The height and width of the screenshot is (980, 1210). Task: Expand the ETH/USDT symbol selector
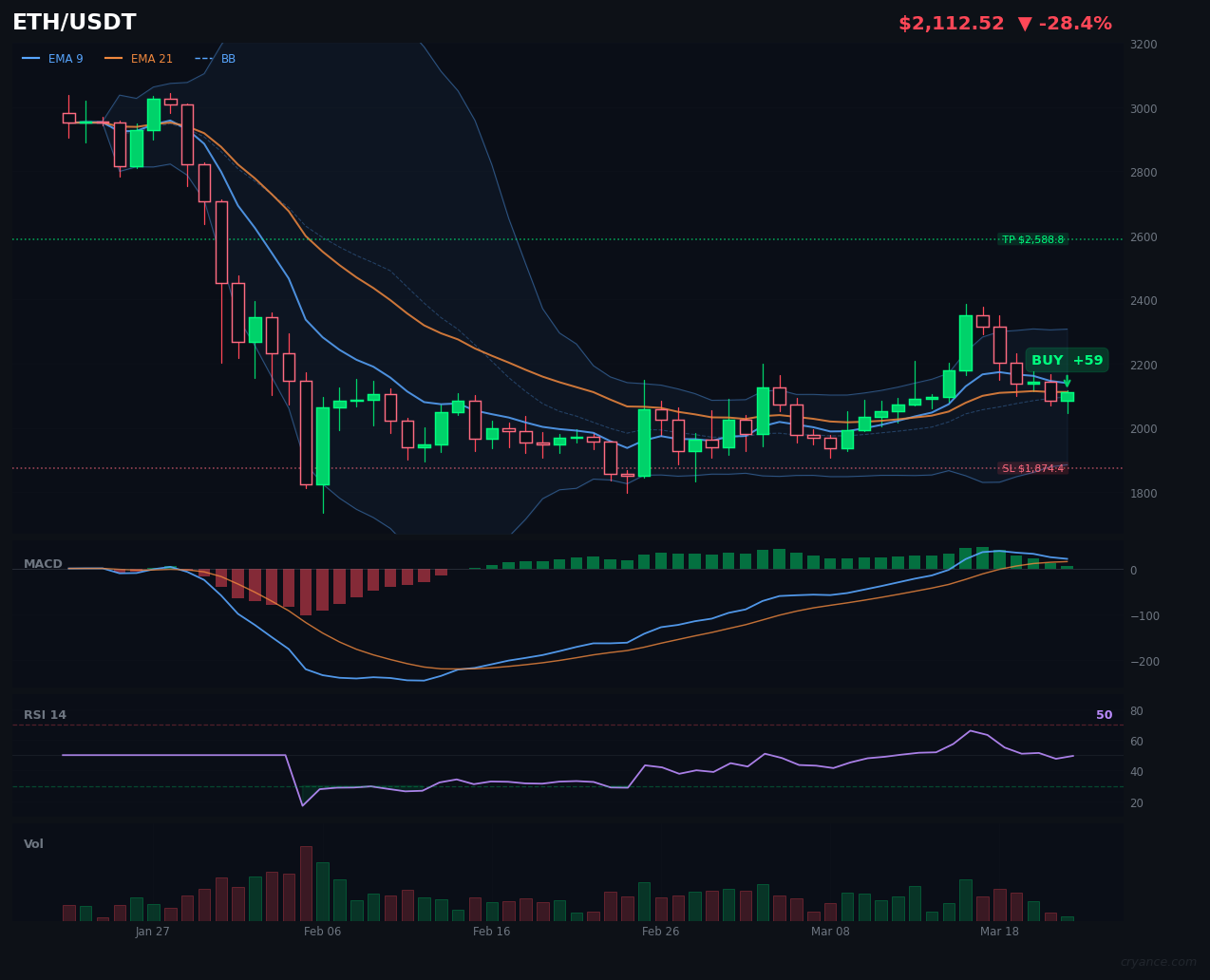[73, 22]
